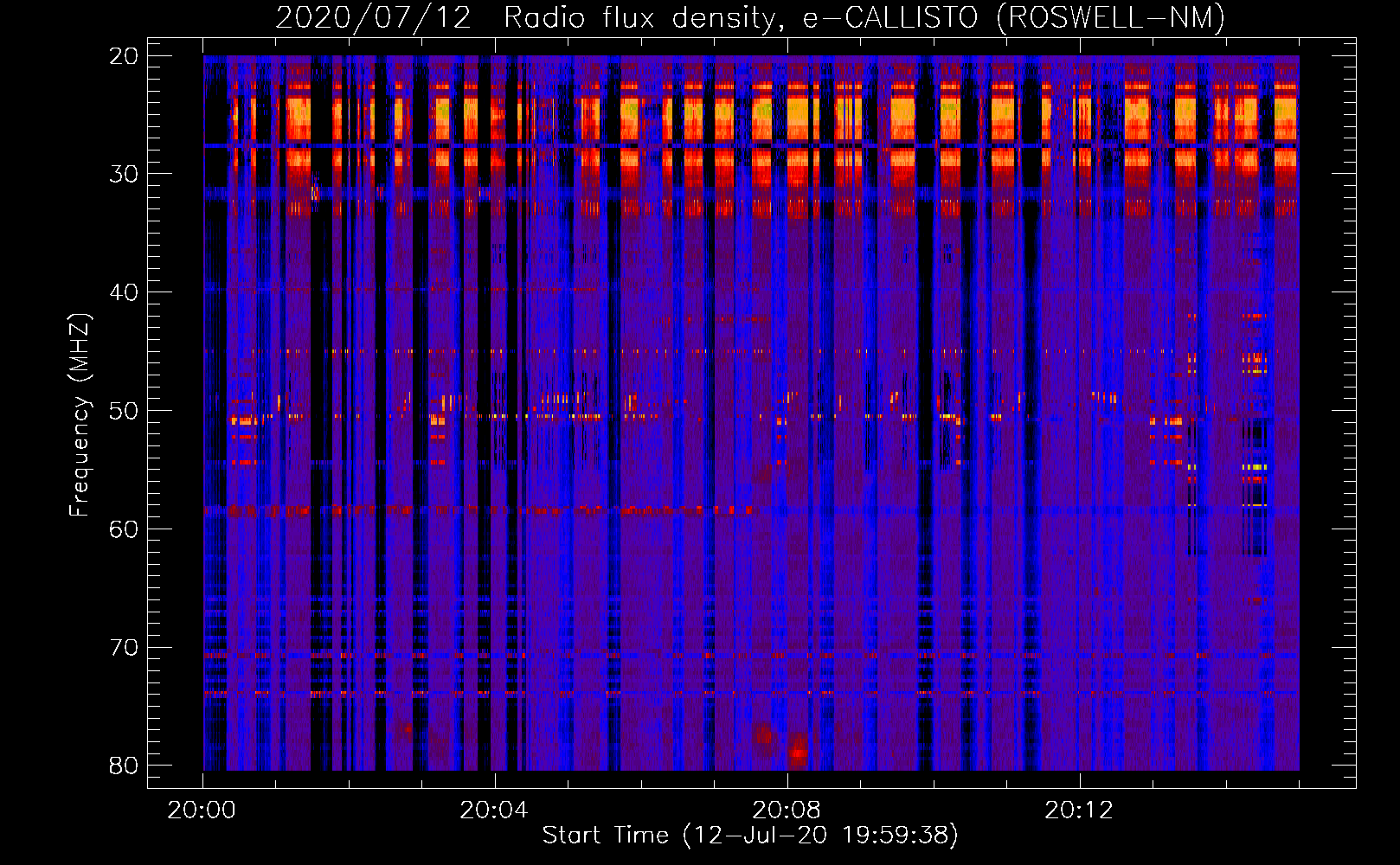Screen dimensions: 1400x865
Task: Click the 70 MHz frequency tick label
Action: pos(124,648)
